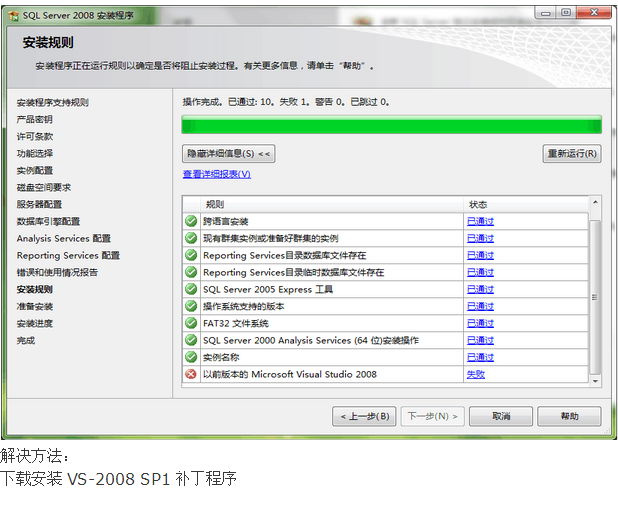Click check icon for FAT32 文件系统
Image resolution: width=618 pixels, height=510 pixels.
click(191, 323)
